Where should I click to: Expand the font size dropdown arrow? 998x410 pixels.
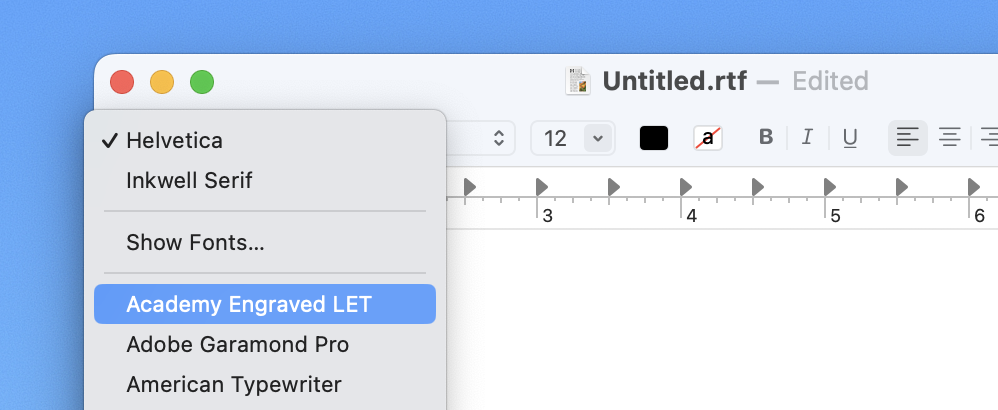coord(598,138)
